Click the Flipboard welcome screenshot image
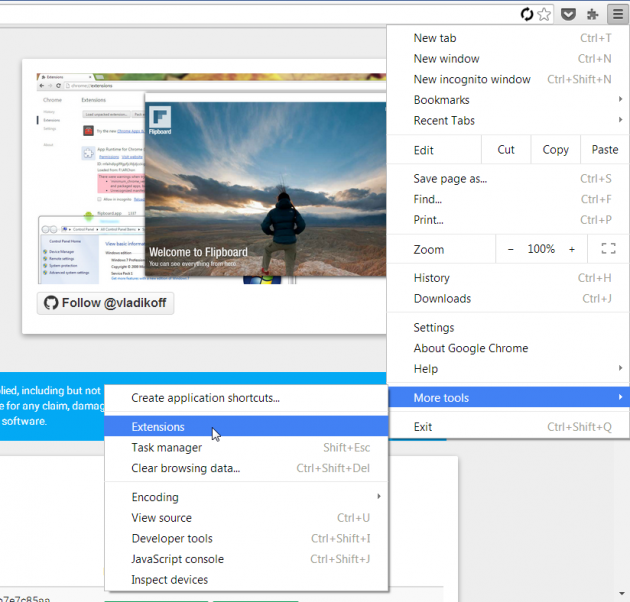 [266, 189]
